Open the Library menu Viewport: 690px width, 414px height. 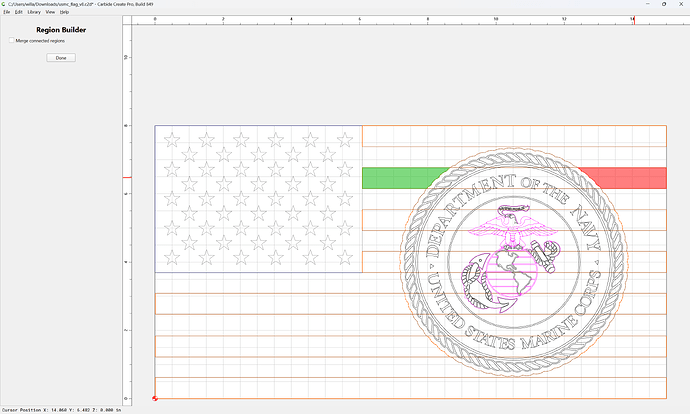(x=34, y=12)
